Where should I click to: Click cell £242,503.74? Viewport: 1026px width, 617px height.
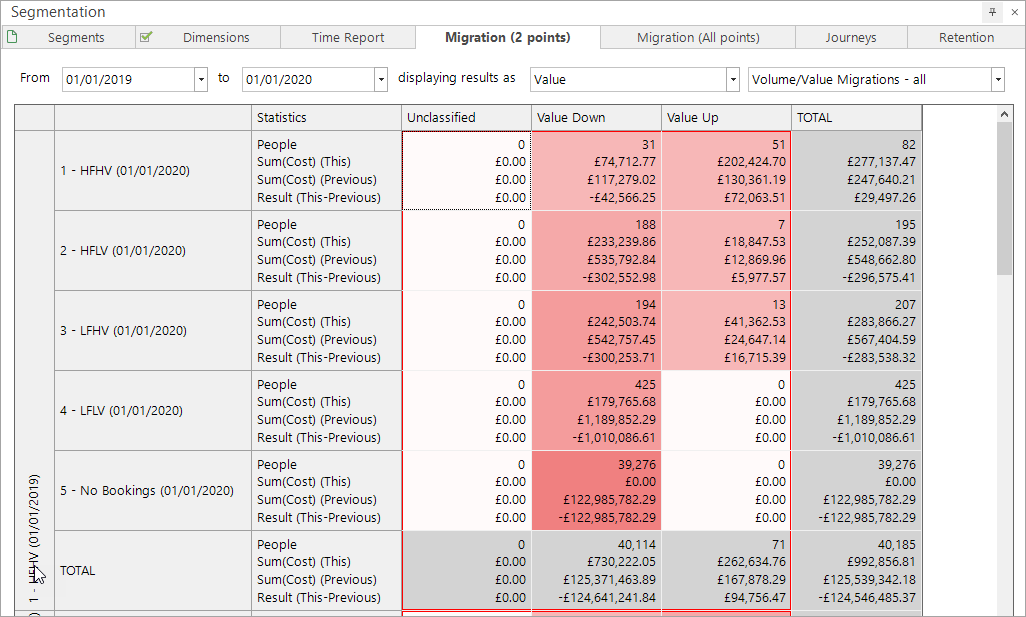pos(621,322)
